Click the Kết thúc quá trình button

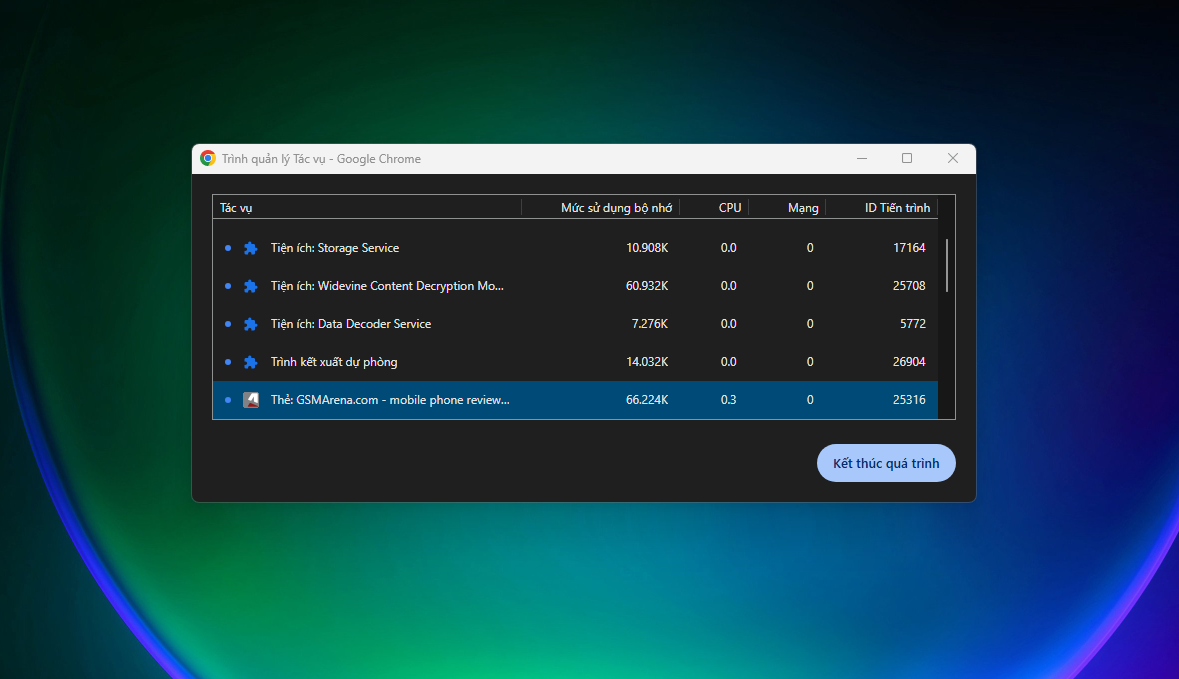click(886, 463)
